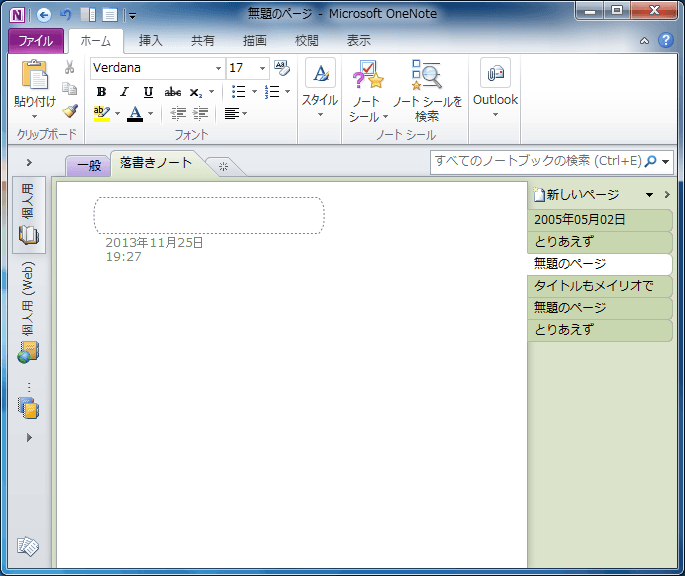Click the 貼り付け paste icon
The height and width of the screenshot is (576, 685).
[x=35, y=75]
